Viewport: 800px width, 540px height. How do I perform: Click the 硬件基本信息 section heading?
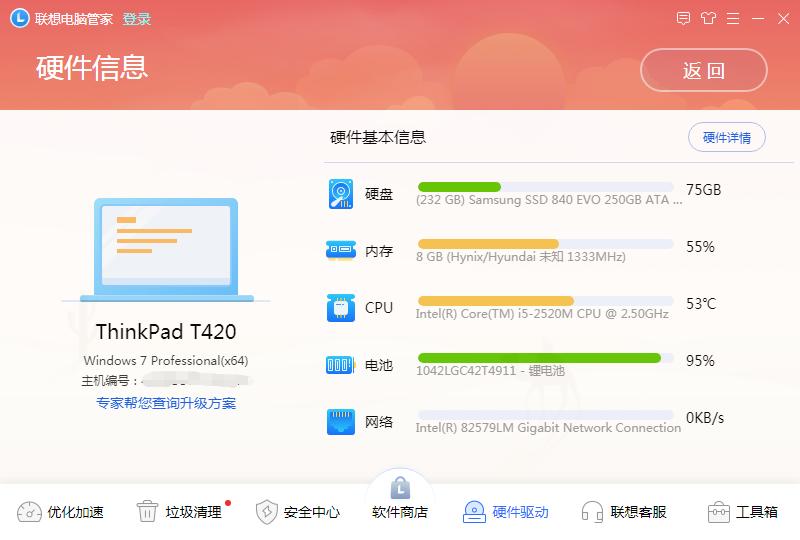pos(378,137)
